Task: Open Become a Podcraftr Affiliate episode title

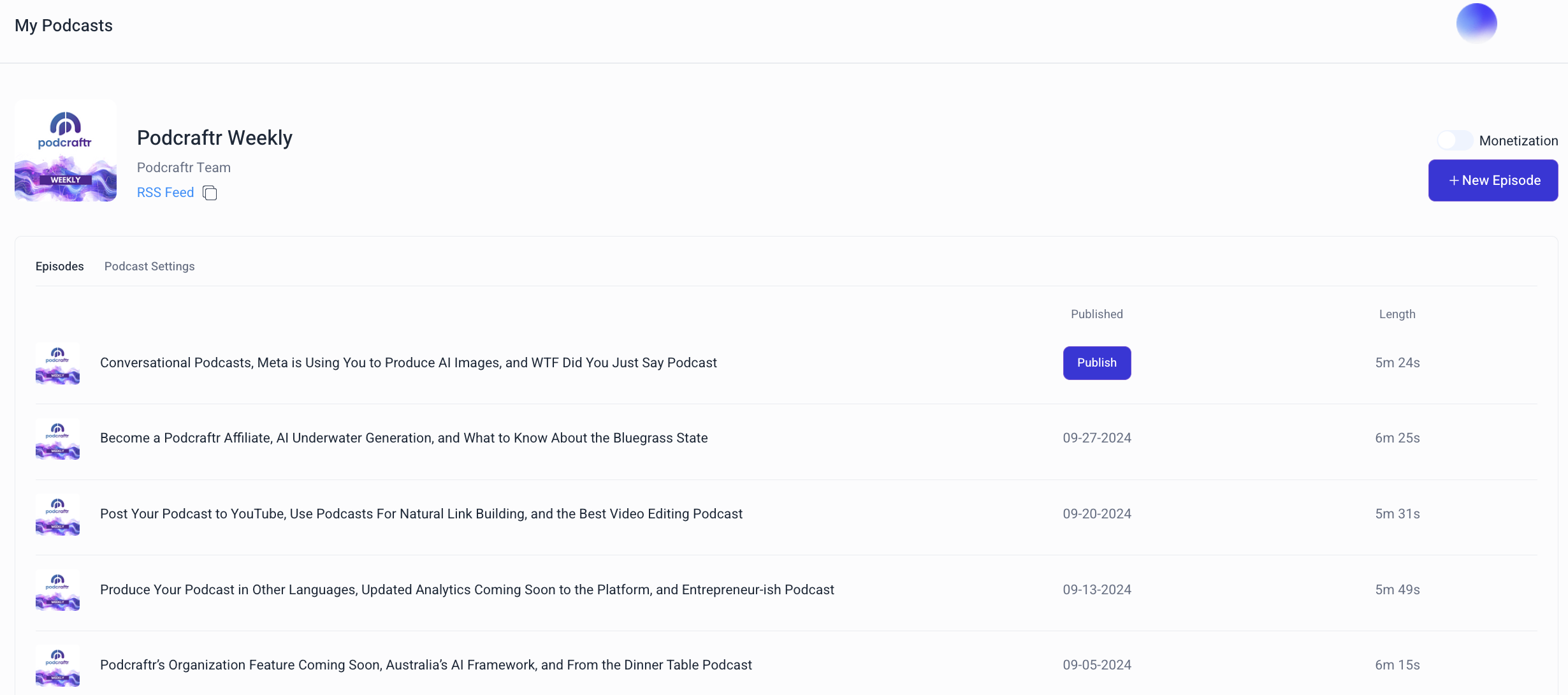Action: [x=403, y=438]
